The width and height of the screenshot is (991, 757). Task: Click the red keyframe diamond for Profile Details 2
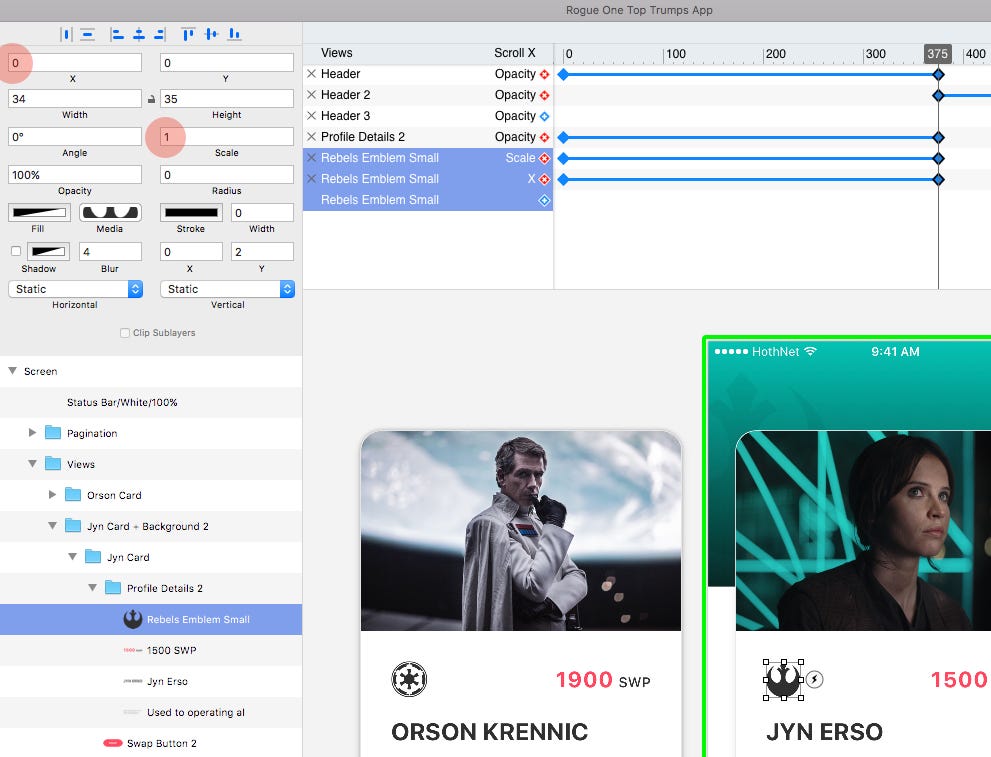pyautogui.click(x=544, y=137)
